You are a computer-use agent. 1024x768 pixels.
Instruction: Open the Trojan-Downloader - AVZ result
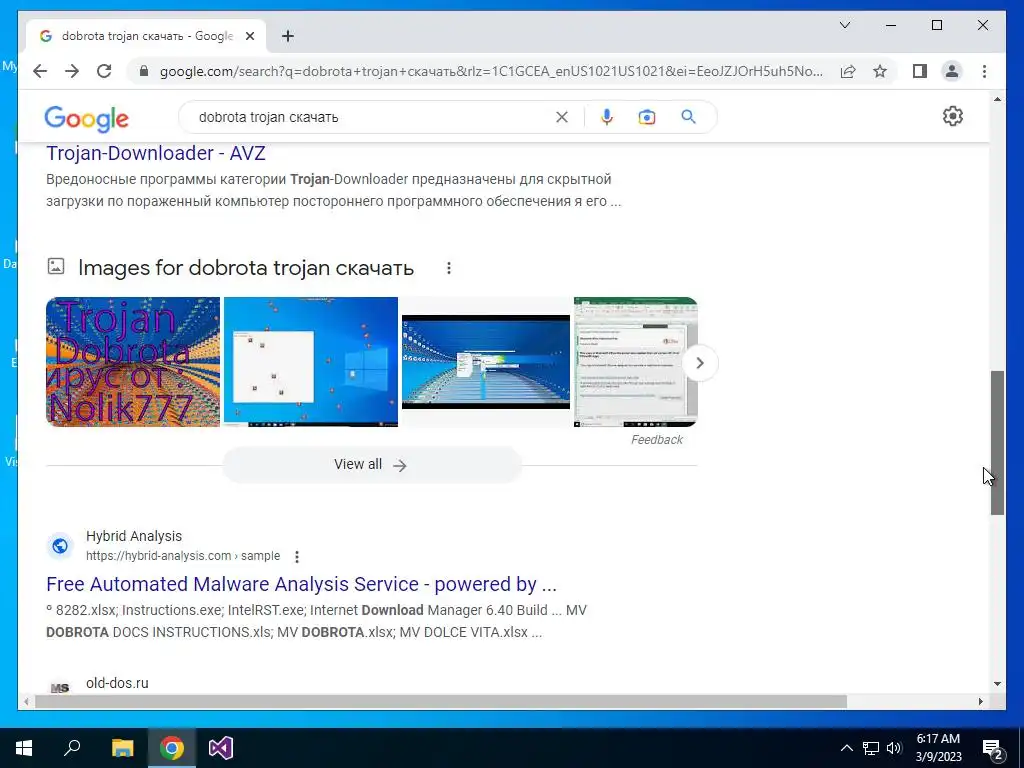(x=156, y=153)
